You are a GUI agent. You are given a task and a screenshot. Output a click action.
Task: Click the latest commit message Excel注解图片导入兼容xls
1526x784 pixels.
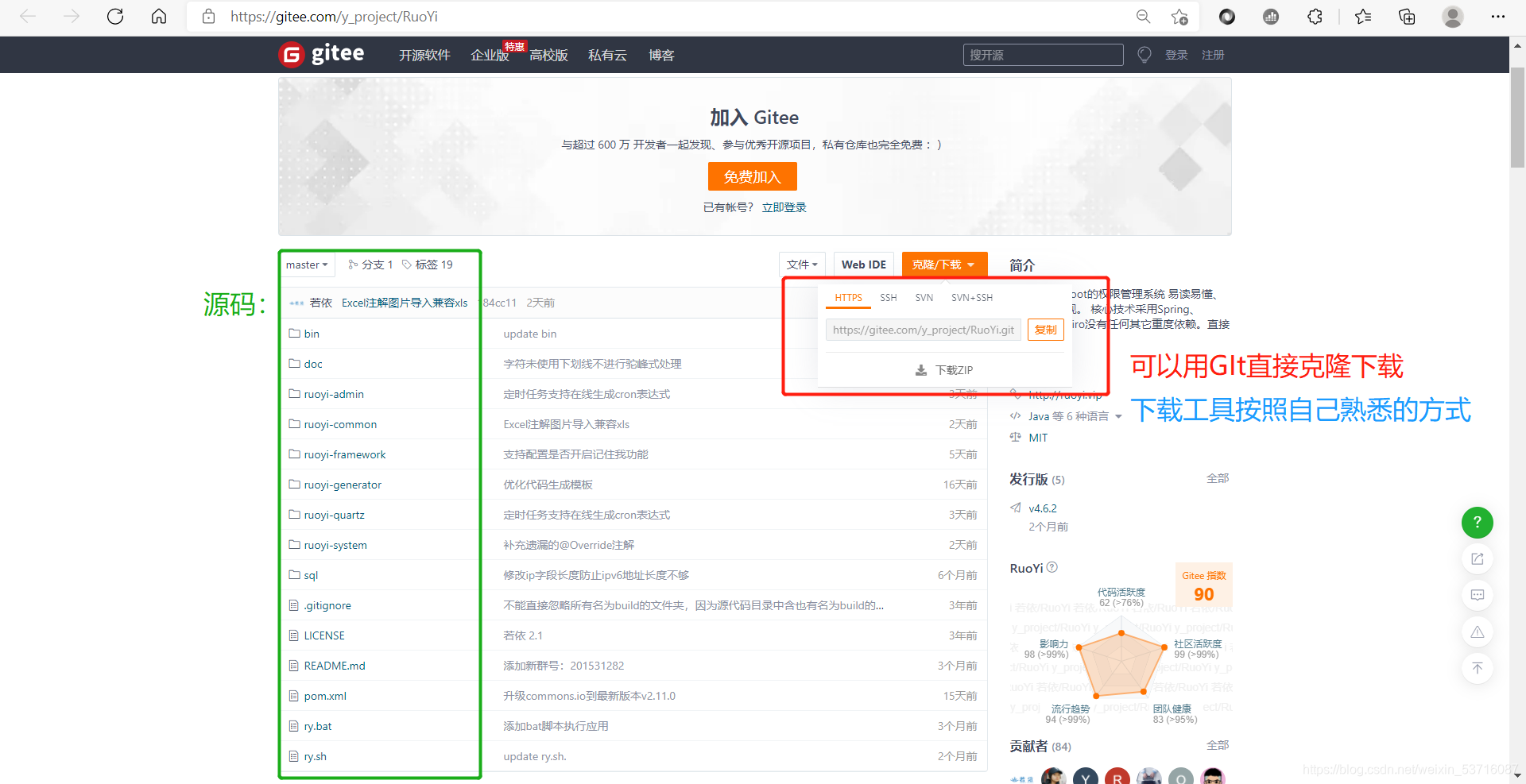click(405, 303)
